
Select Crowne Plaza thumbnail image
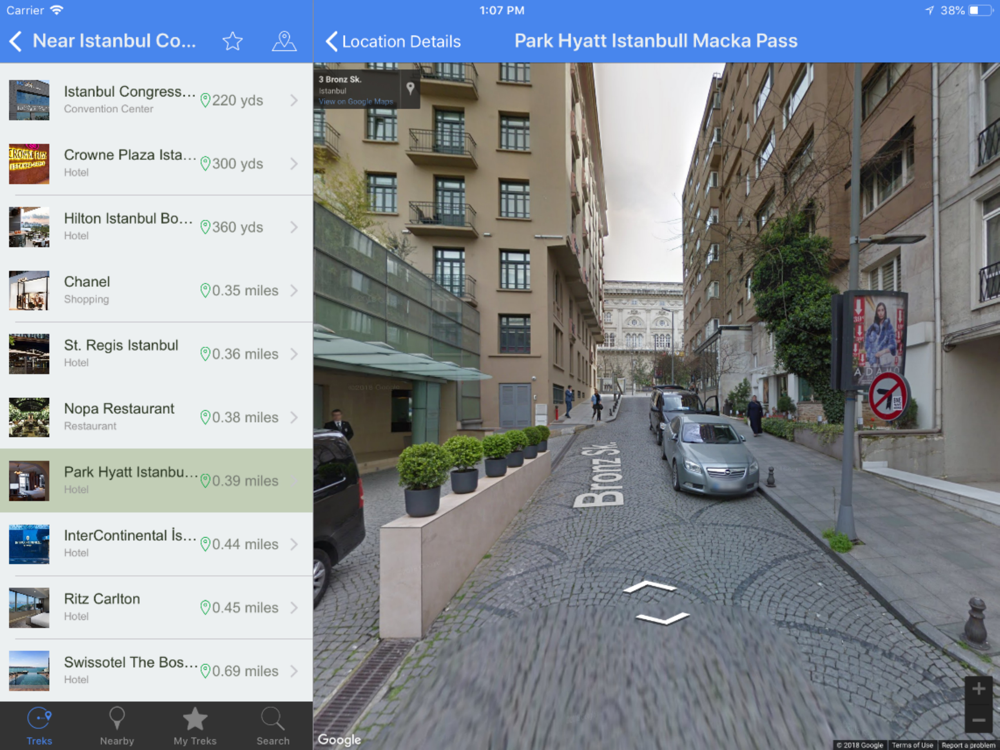point(29,164)
